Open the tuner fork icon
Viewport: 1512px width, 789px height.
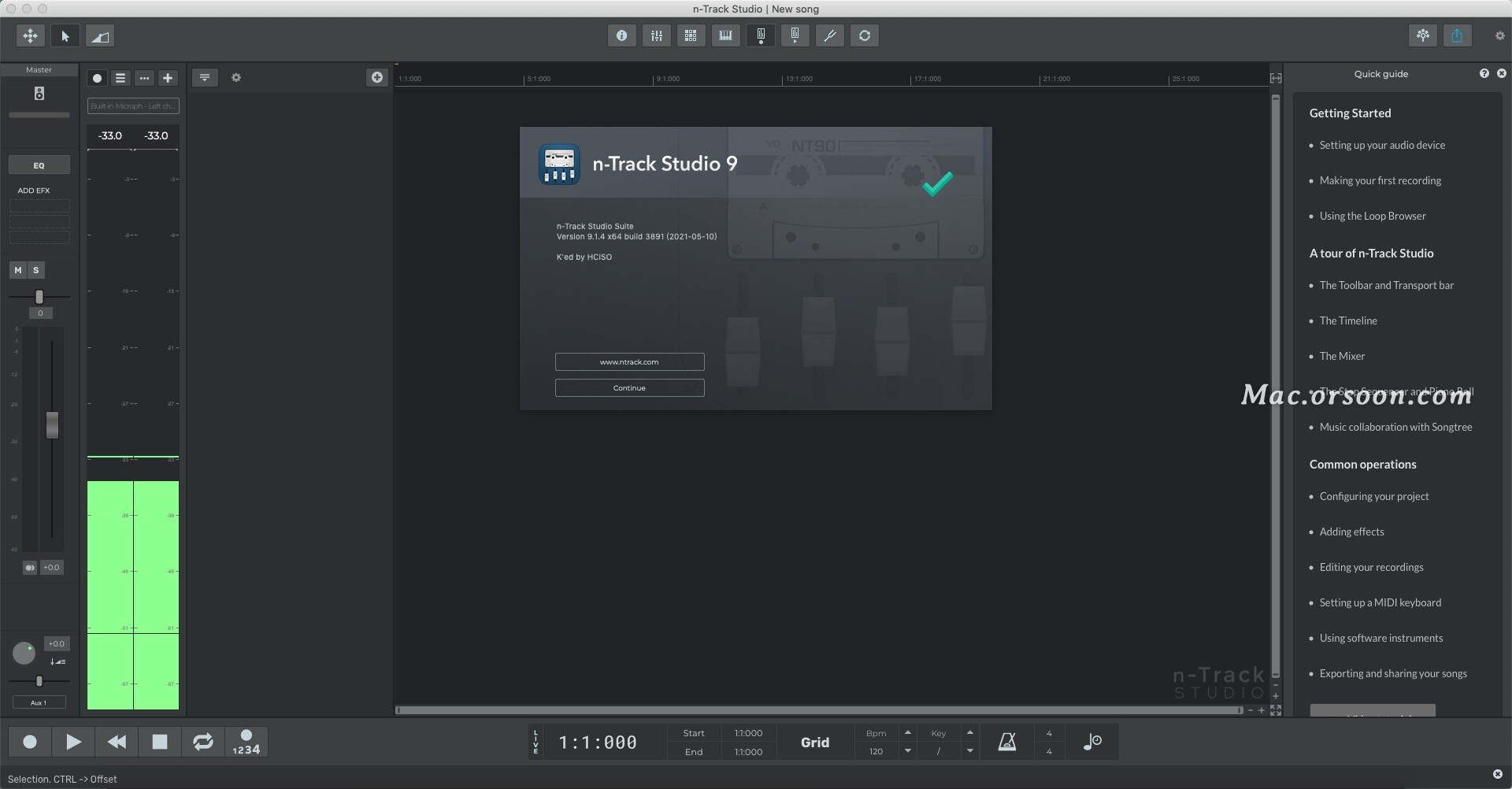point(830,35)
